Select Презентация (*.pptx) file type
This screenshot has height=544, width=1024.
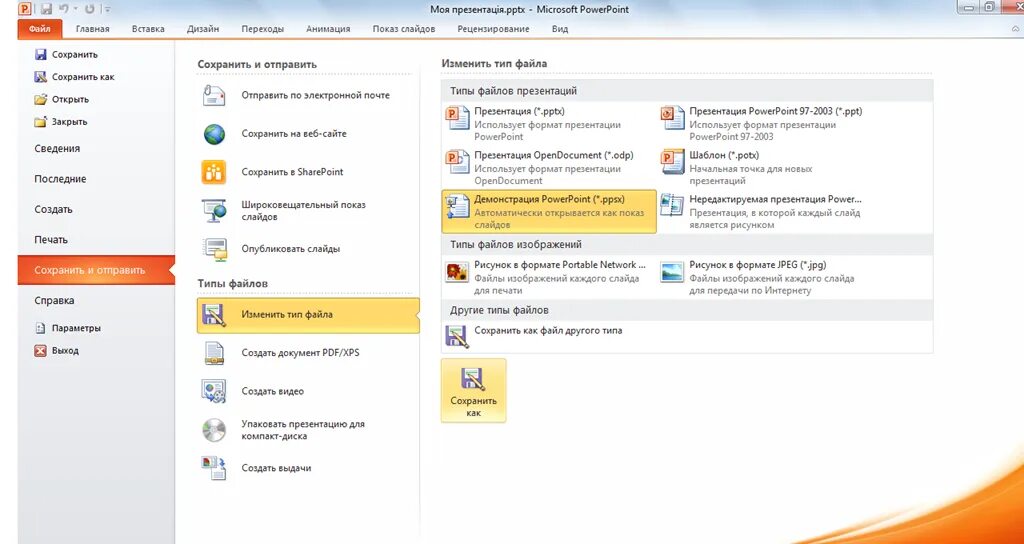(549, 123)
